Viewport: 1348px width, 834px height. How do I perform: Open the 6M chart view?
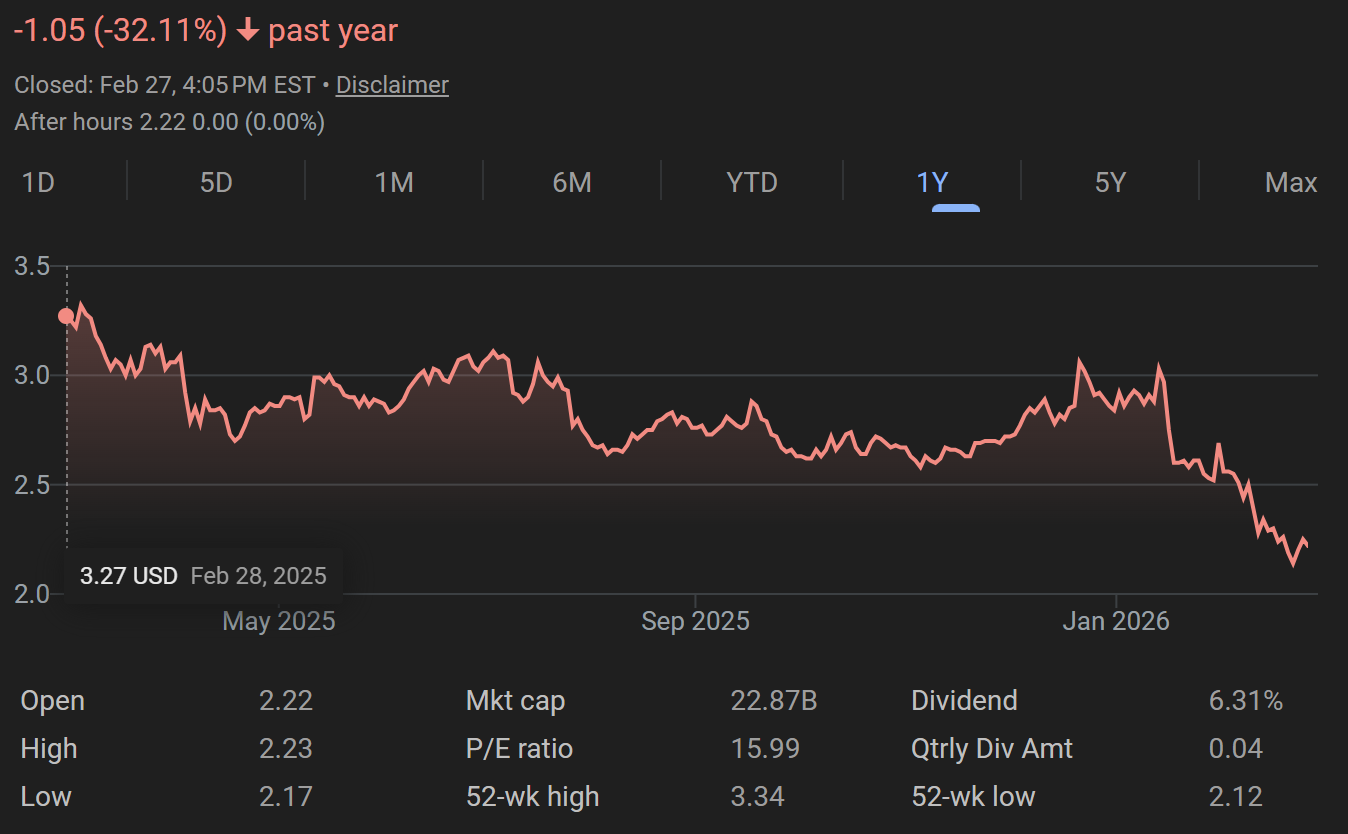pos(572,183)
